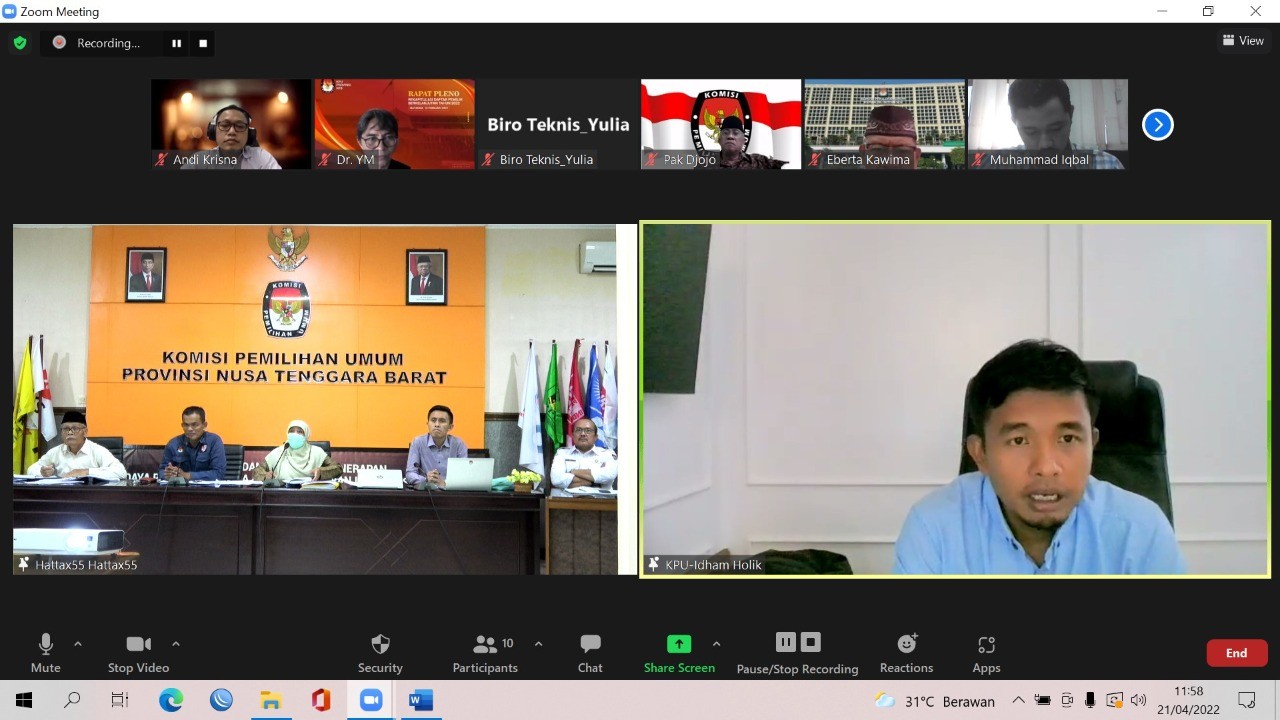Open the Participants list
The height and width of the screenshot is (720, 1280).
tap(485, 653)
